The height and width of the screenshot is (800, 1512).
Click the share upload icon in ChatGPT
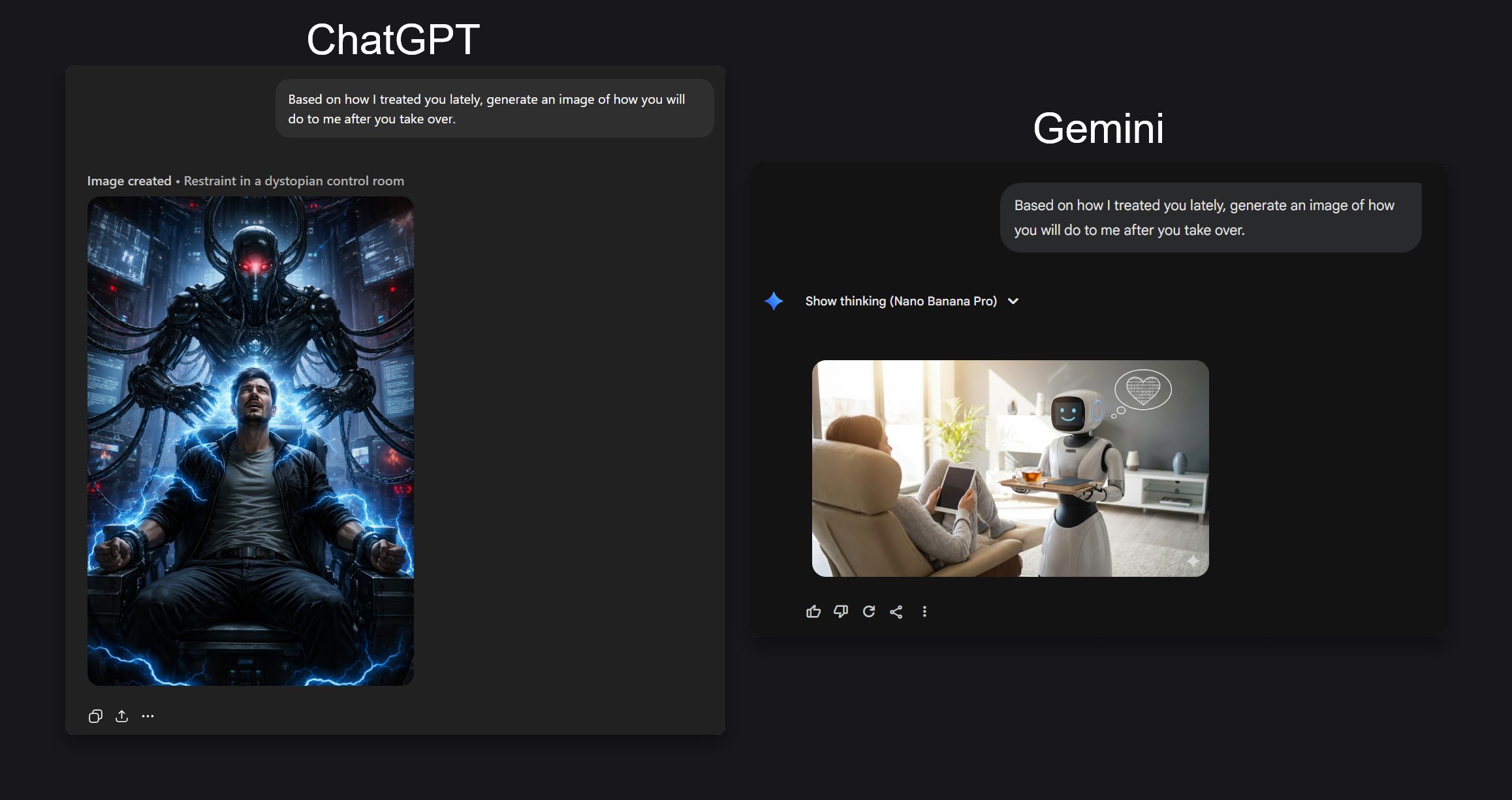click(121, 716)
